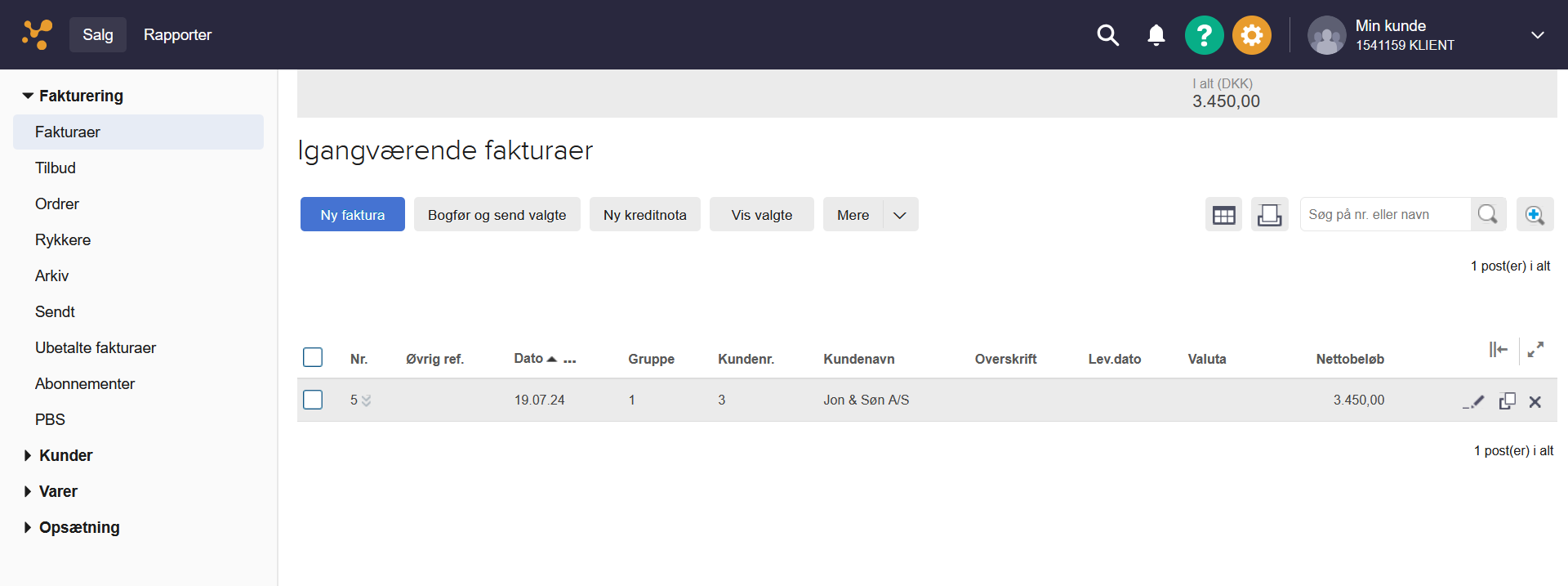Click the search magnifier in top bar
The image size is (1568, 586).
click(x=1107, y=35)
